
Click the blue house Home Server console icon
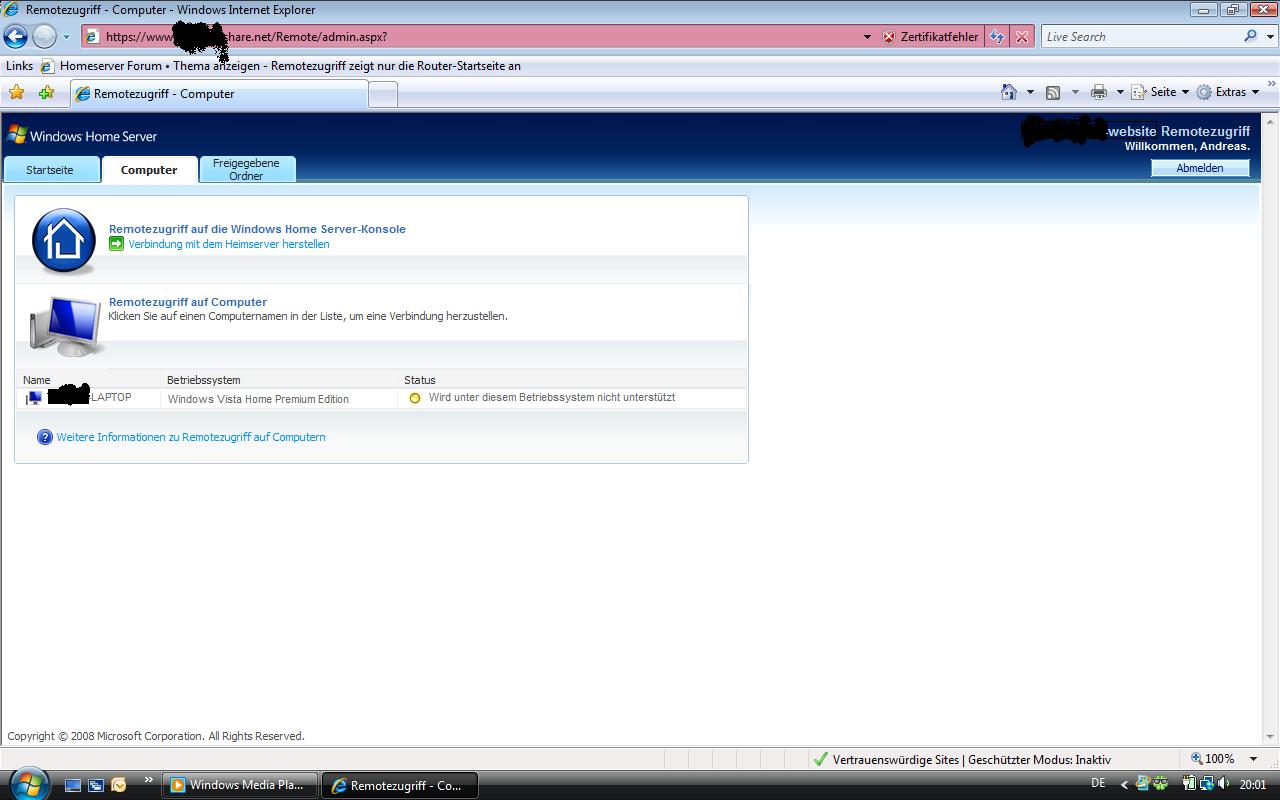64,241
